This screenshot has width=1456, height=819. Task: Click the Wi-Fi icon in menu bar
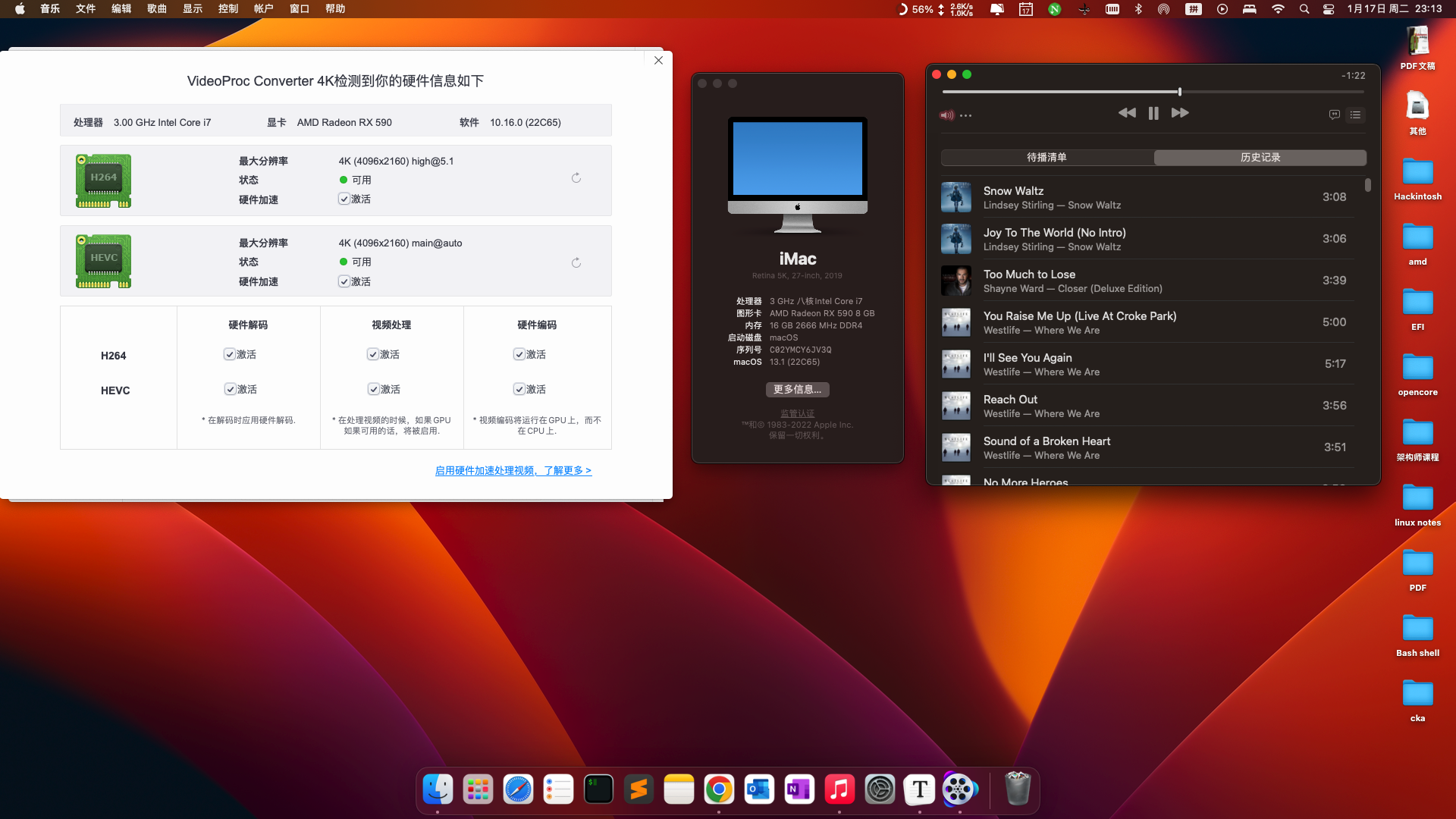(x=1278, y=9)
